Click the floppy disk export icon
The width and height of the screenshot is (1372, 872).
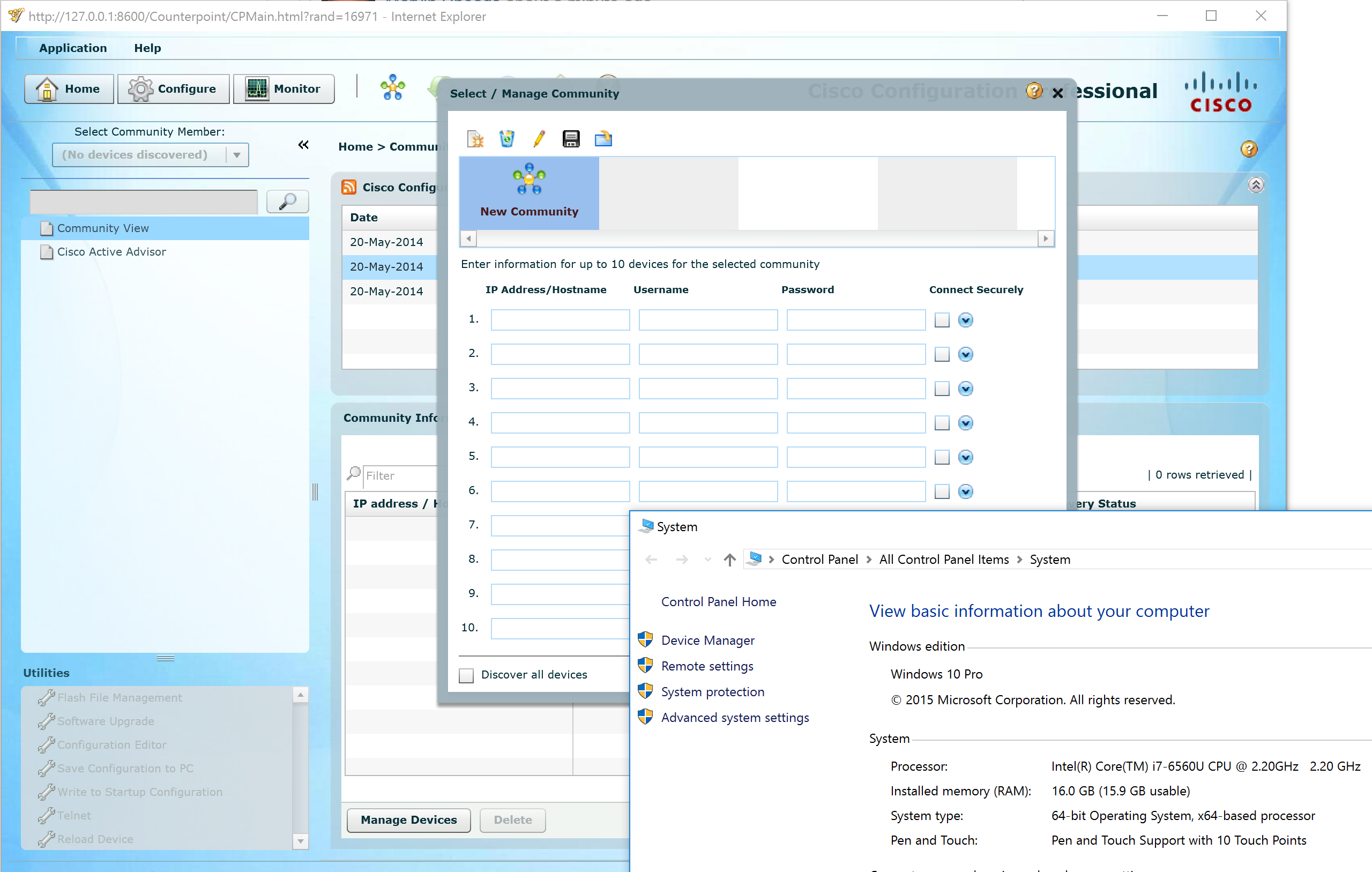[571, 138]
